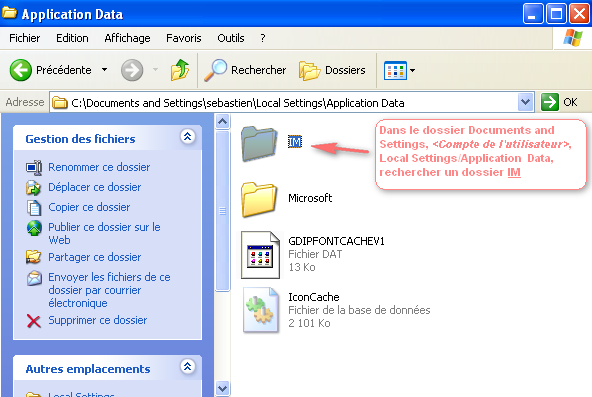Click the sidebar scroll up arrow
This screenshot has height=397, width=592.
point(222,122)
